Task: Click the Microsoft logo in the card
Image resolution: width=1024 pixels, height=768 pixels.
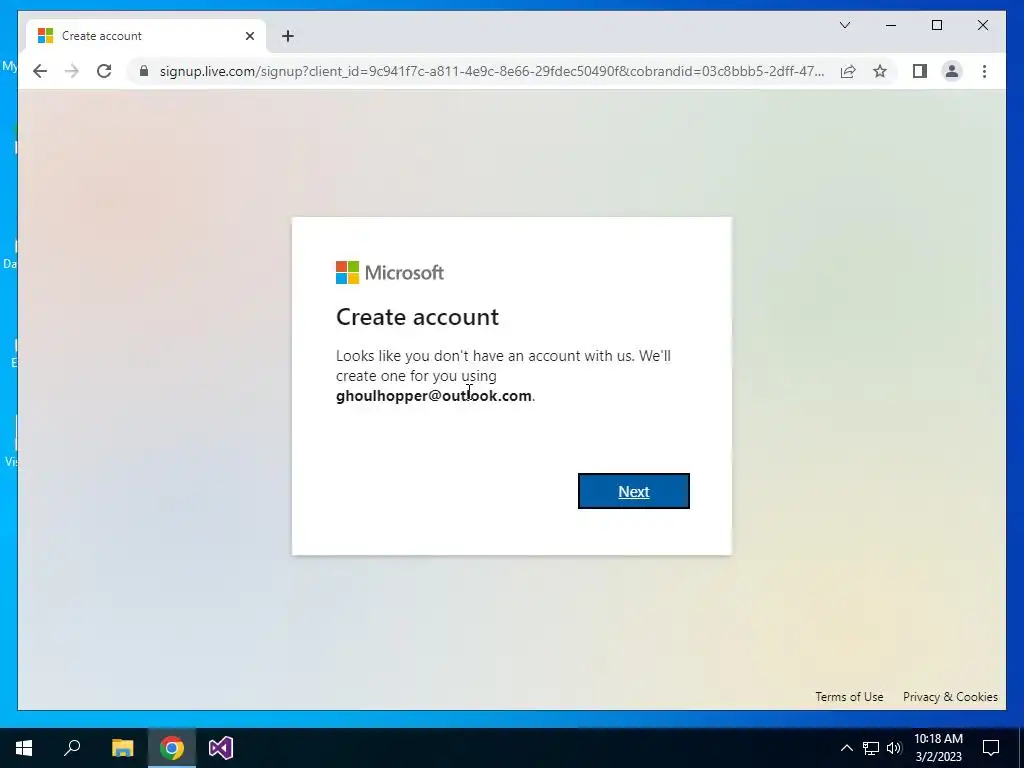Action: pyautogui.click(x=390, y=272)
